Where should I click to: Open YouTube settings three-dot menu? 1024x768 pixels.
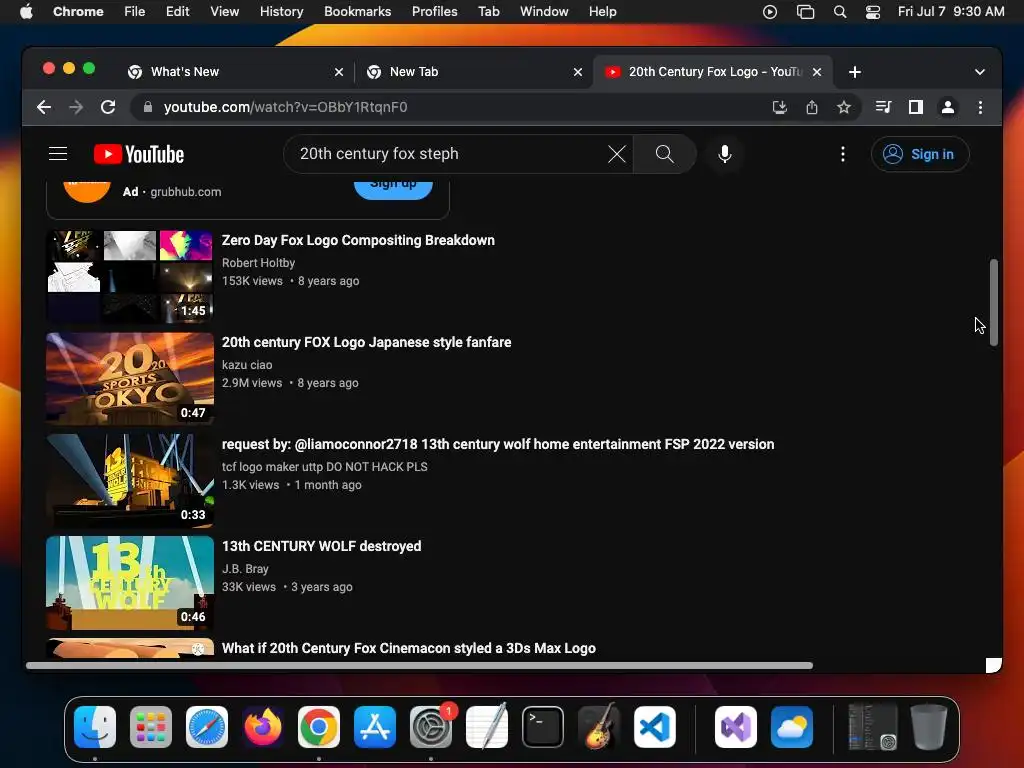(842, 154)
